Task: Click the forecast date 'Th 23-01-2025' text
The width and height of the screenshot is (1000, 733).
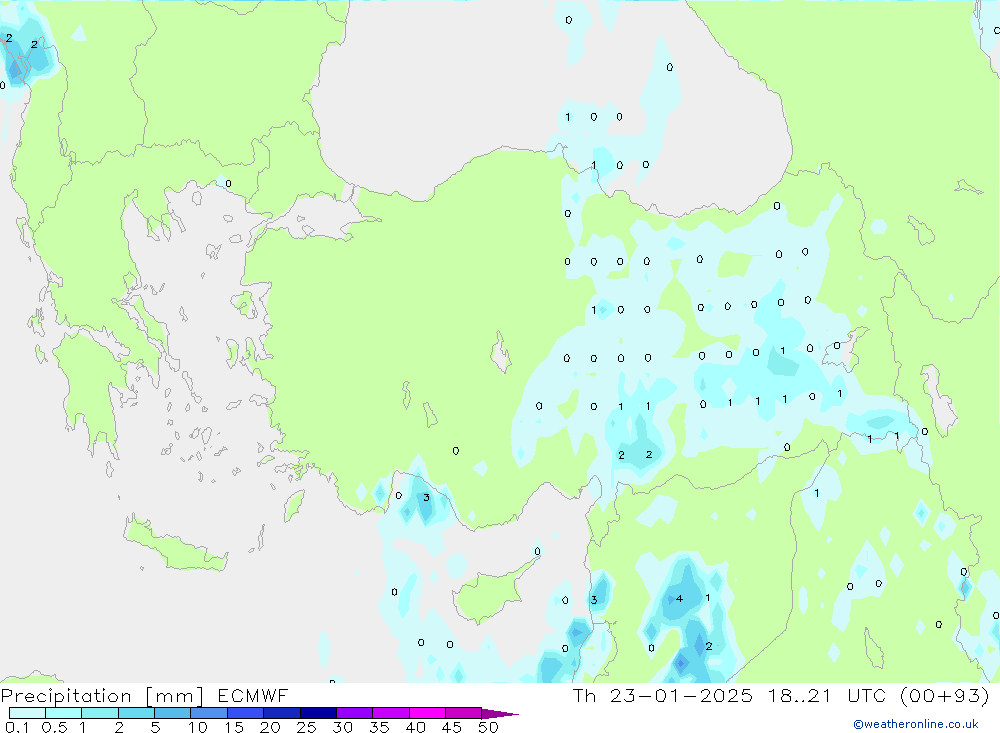Action: pyautogui.click(x=657, y=696)
